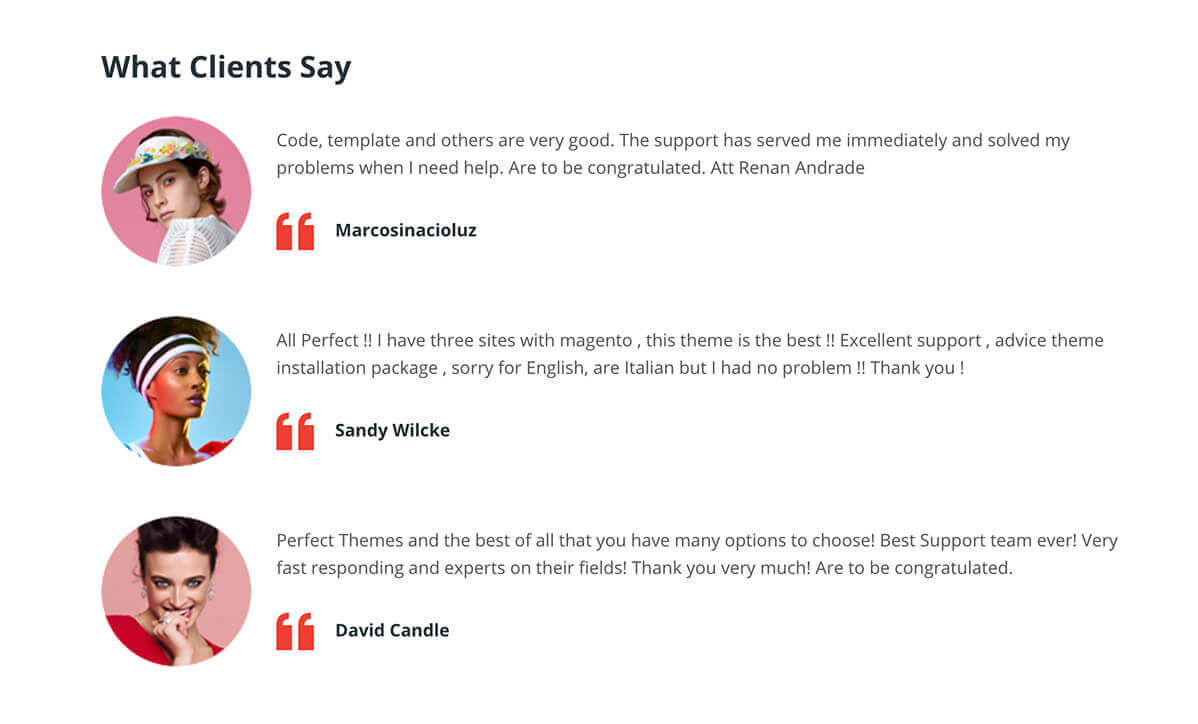Click "installation package" in Sandy's testimonial

pos(356,368)
